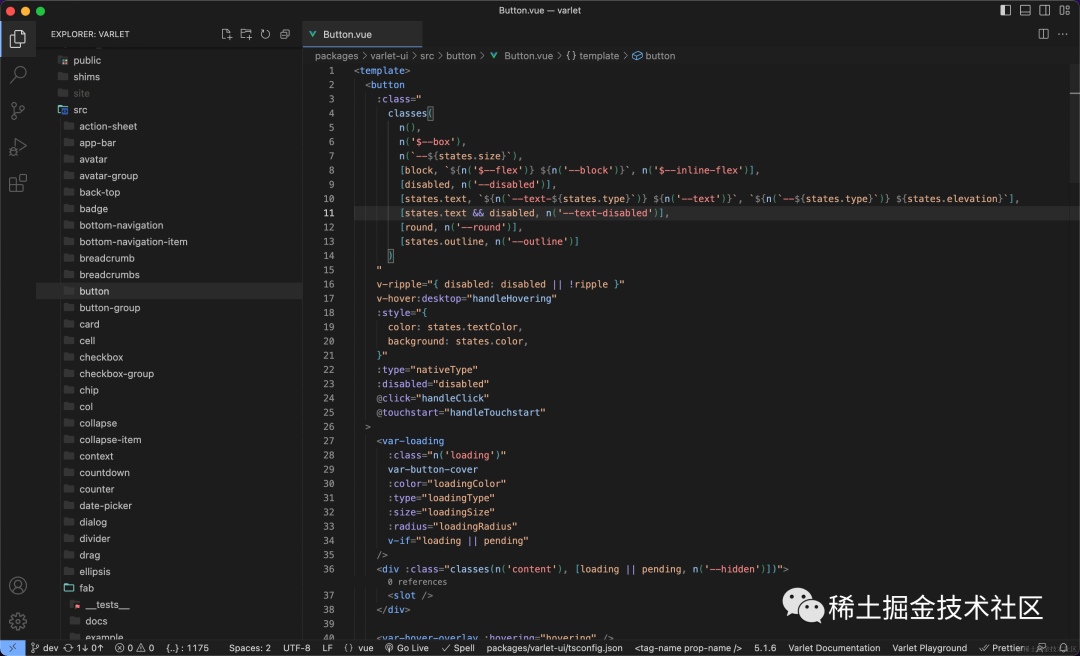Click the 5.1.6 version in status bar
This screenshot has width=1080, height=656.
click(x=765, y=648)
